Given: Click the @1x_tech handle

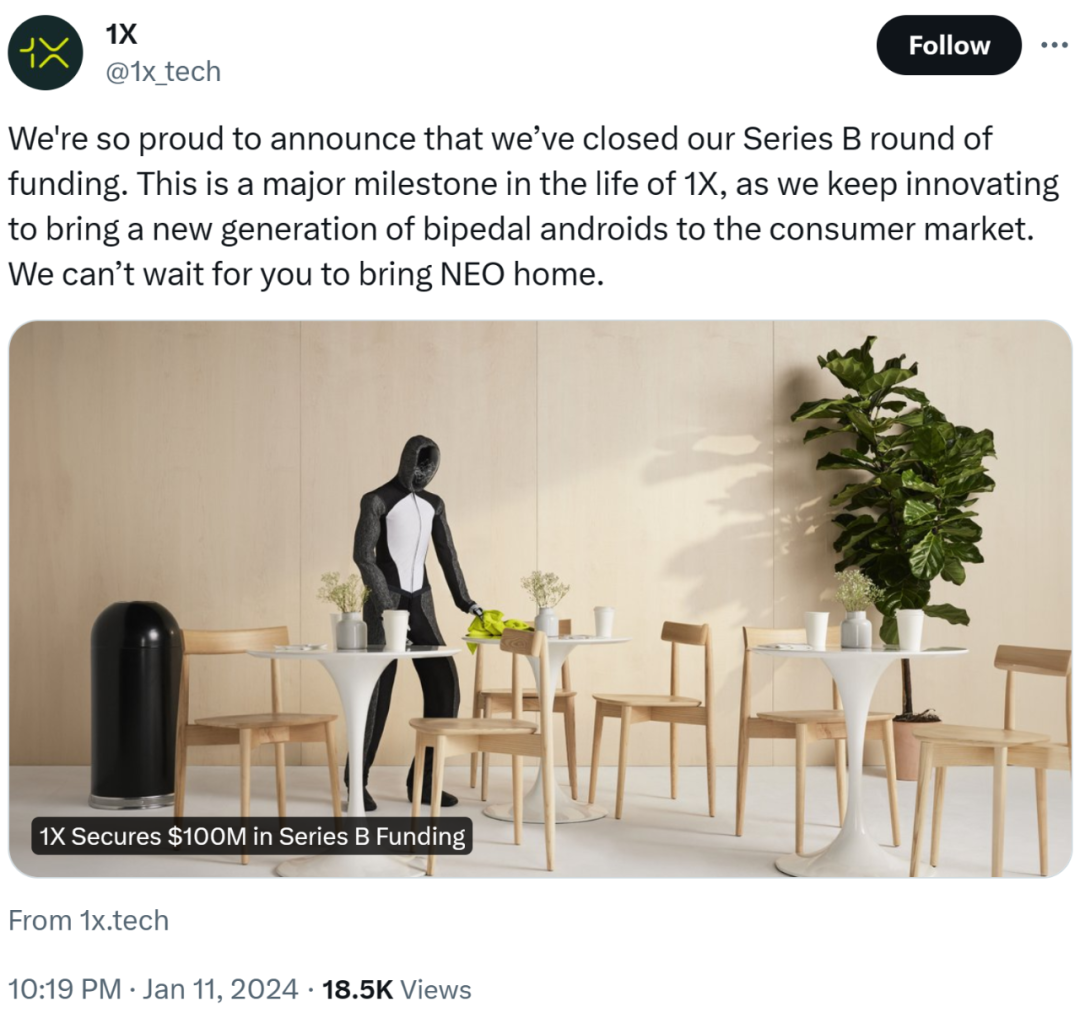Looking at the screenshot, I should (x=163, y=72).
